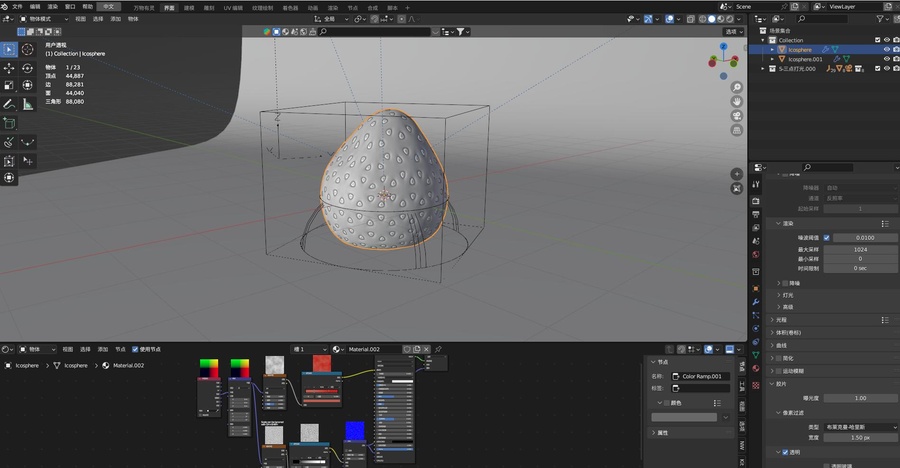Click the 曝光度 1.00 slider field
The width and height of the screenshot is (900, 468).
(860, 398)
